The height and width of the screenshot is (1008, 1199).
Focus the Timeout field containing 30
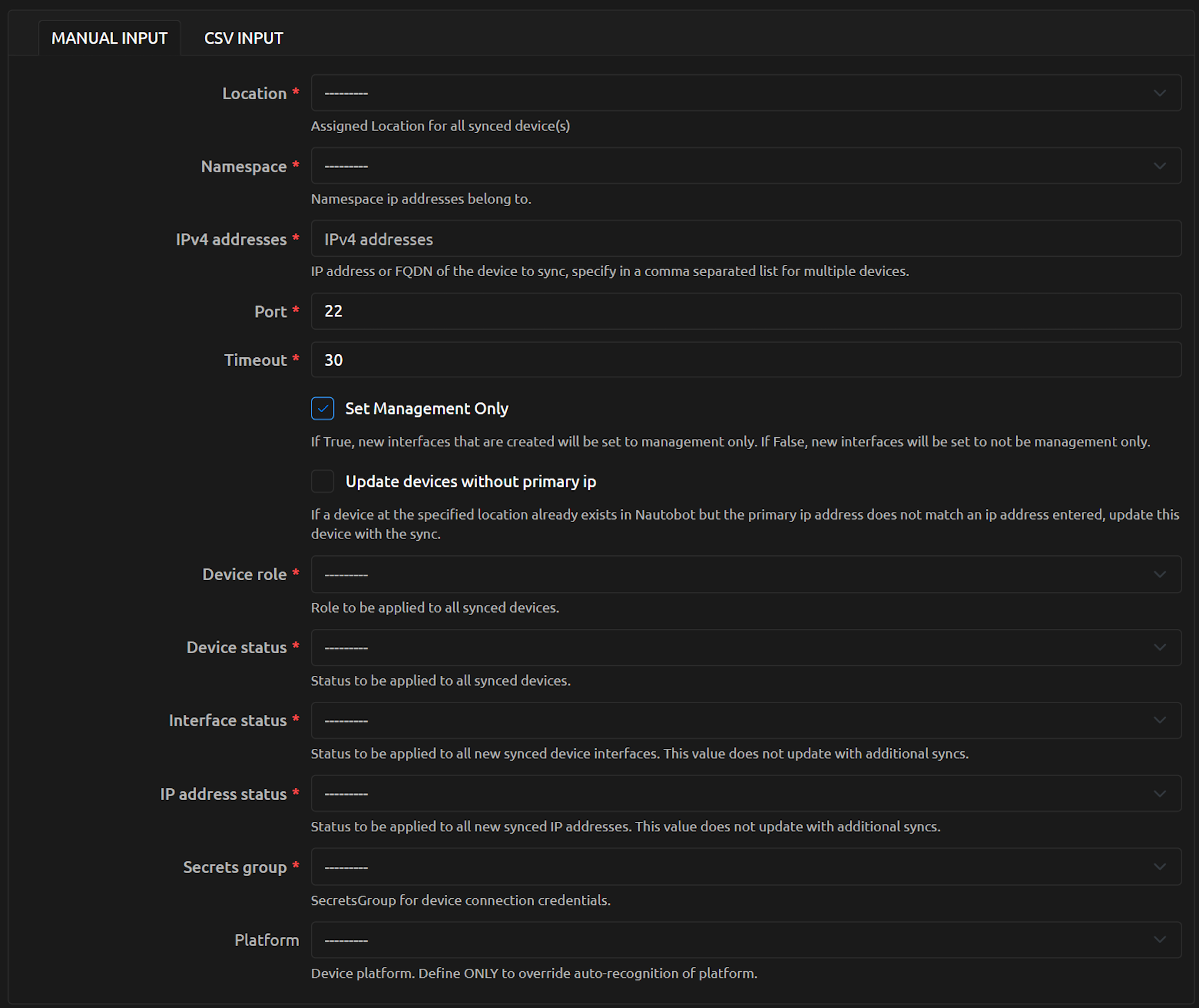point(745,360)
